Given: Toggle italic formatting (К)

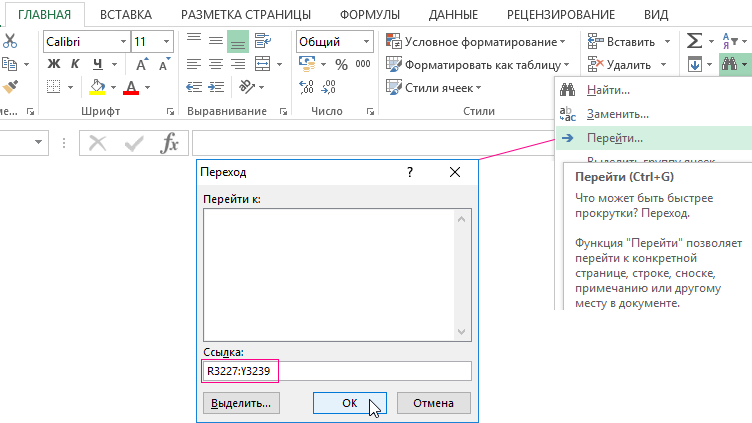Looking at the screenshot, I should pyautogui.click(x=75, y=64).
